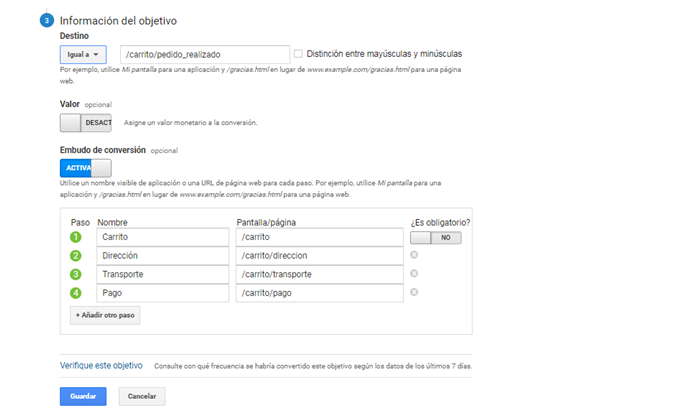Turn off the Embudo de conversión toggle
Image resolution: width=680 pixels, height=420 pixels.
click(85, 168)
